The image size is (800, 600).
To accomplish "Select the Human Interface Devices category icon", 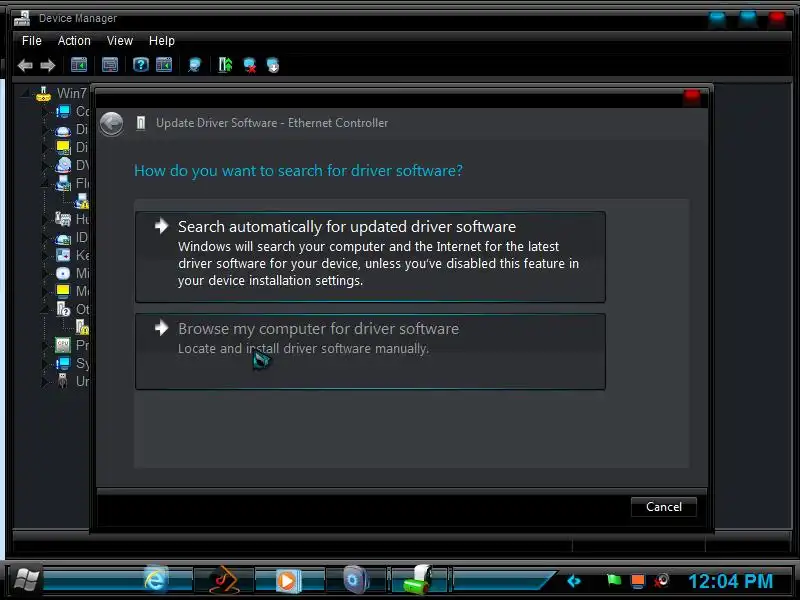I will [x=63, y=219].
